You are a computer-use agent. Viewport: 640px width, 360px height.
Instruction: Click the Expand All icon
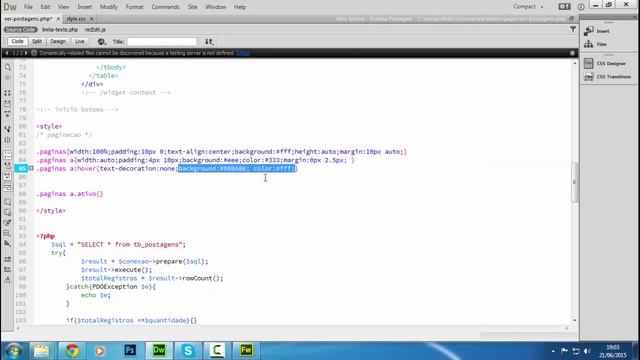click(x=7, y=114)
